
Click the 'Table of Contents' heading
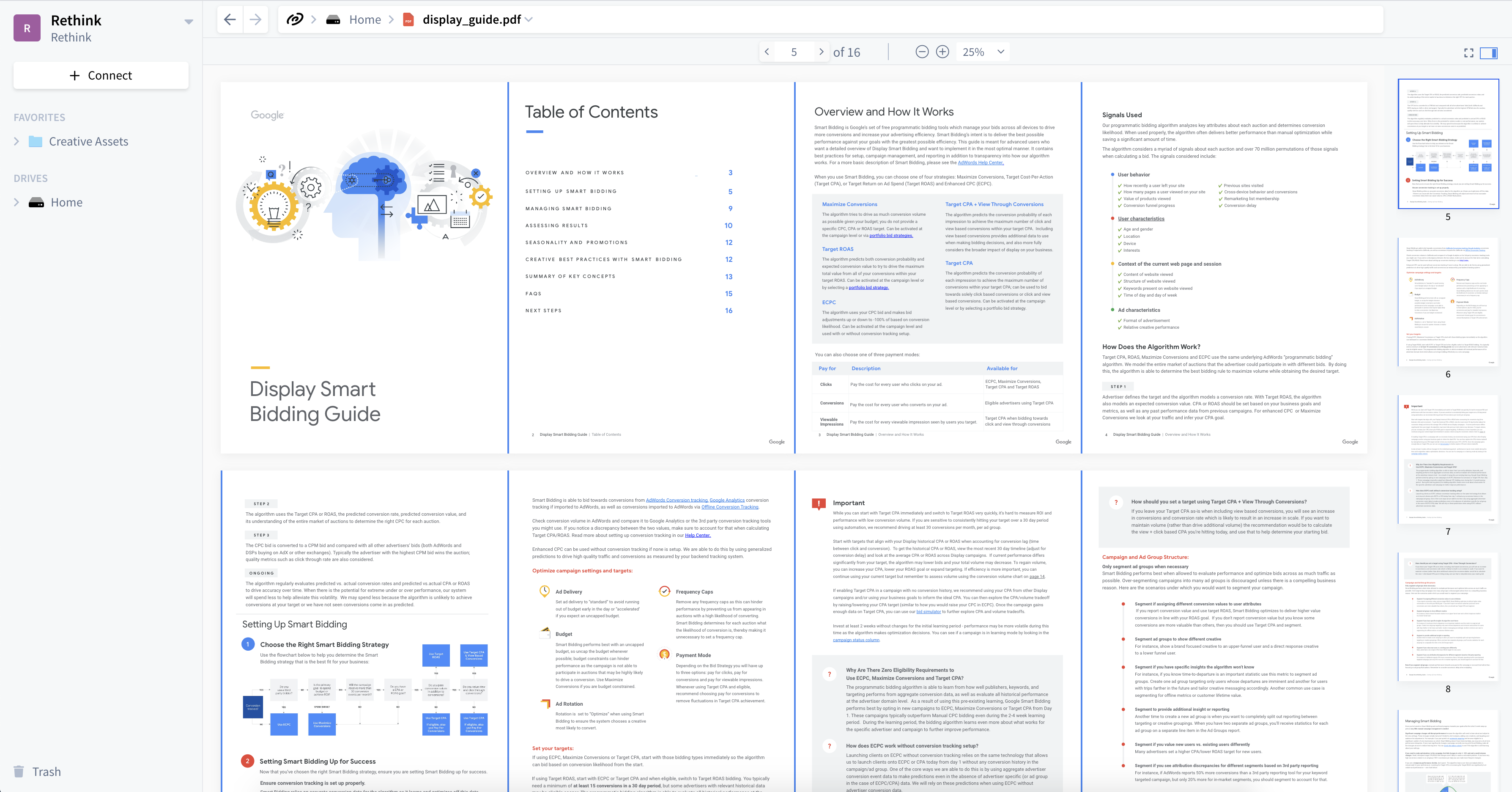(591, 112)
